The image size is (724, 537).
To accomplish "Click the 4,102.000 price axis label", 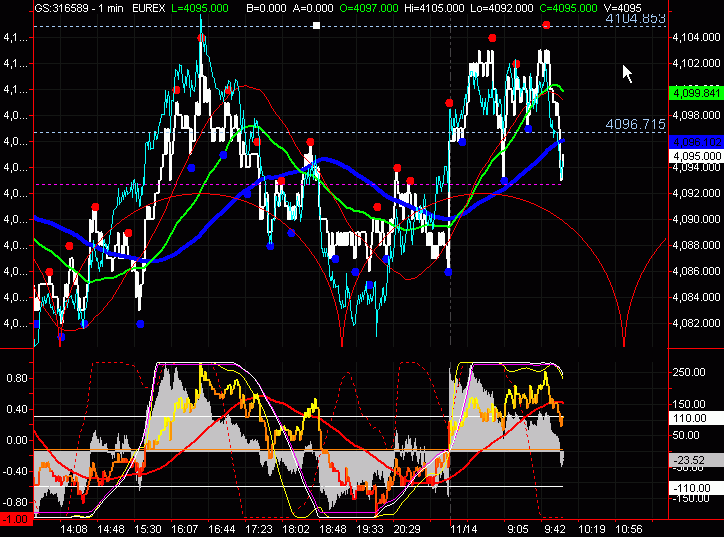I will (697, 63).
